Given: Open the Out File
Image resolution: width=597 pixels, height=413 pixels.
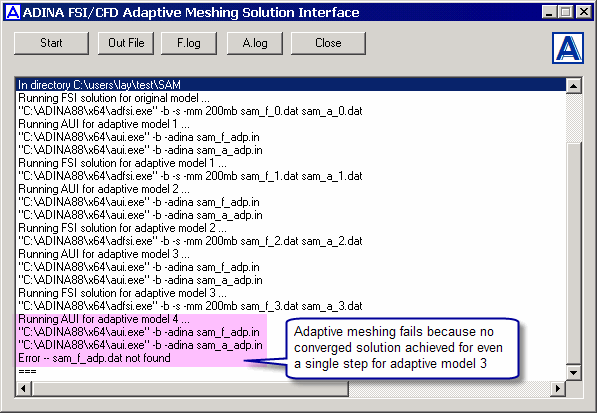Looking at the screenshot, I should [x=126, y=43].
